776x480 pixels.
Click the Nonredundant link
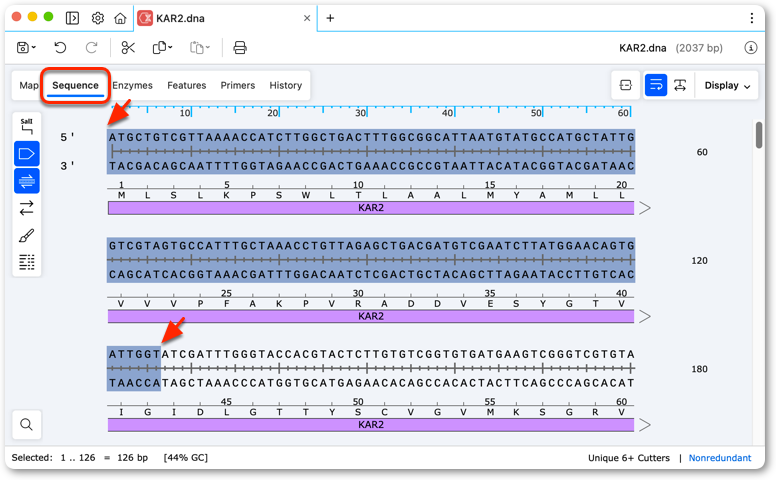(720, 458)
